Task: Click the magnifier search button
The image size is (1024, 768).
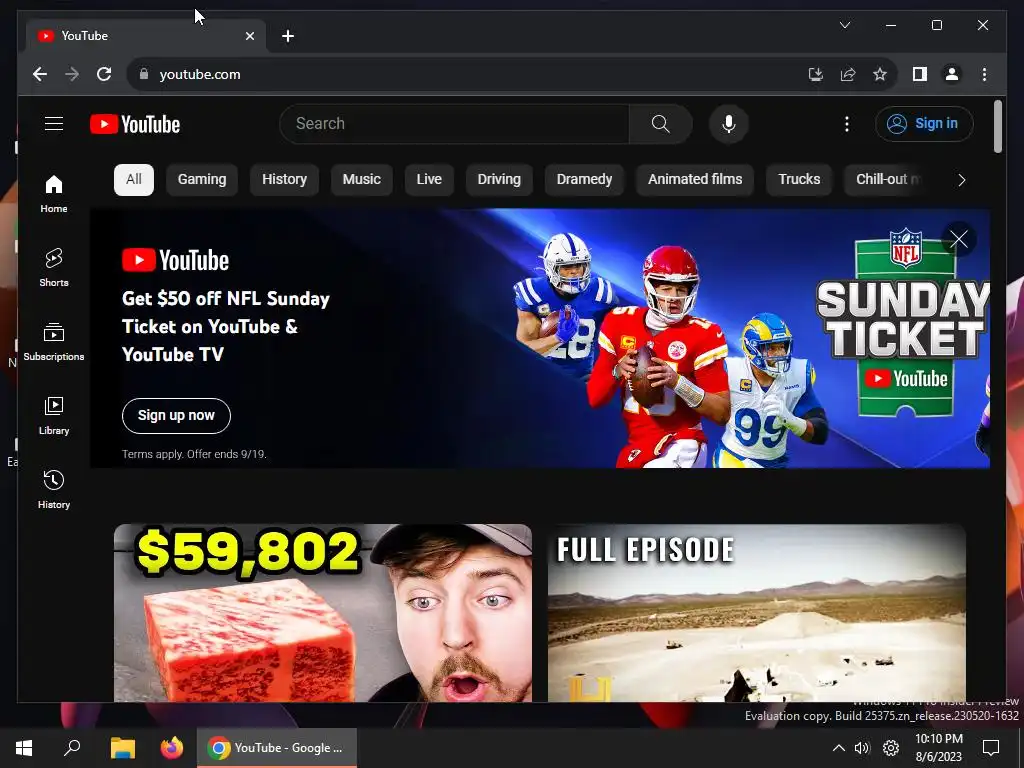Action: (660, 124)
